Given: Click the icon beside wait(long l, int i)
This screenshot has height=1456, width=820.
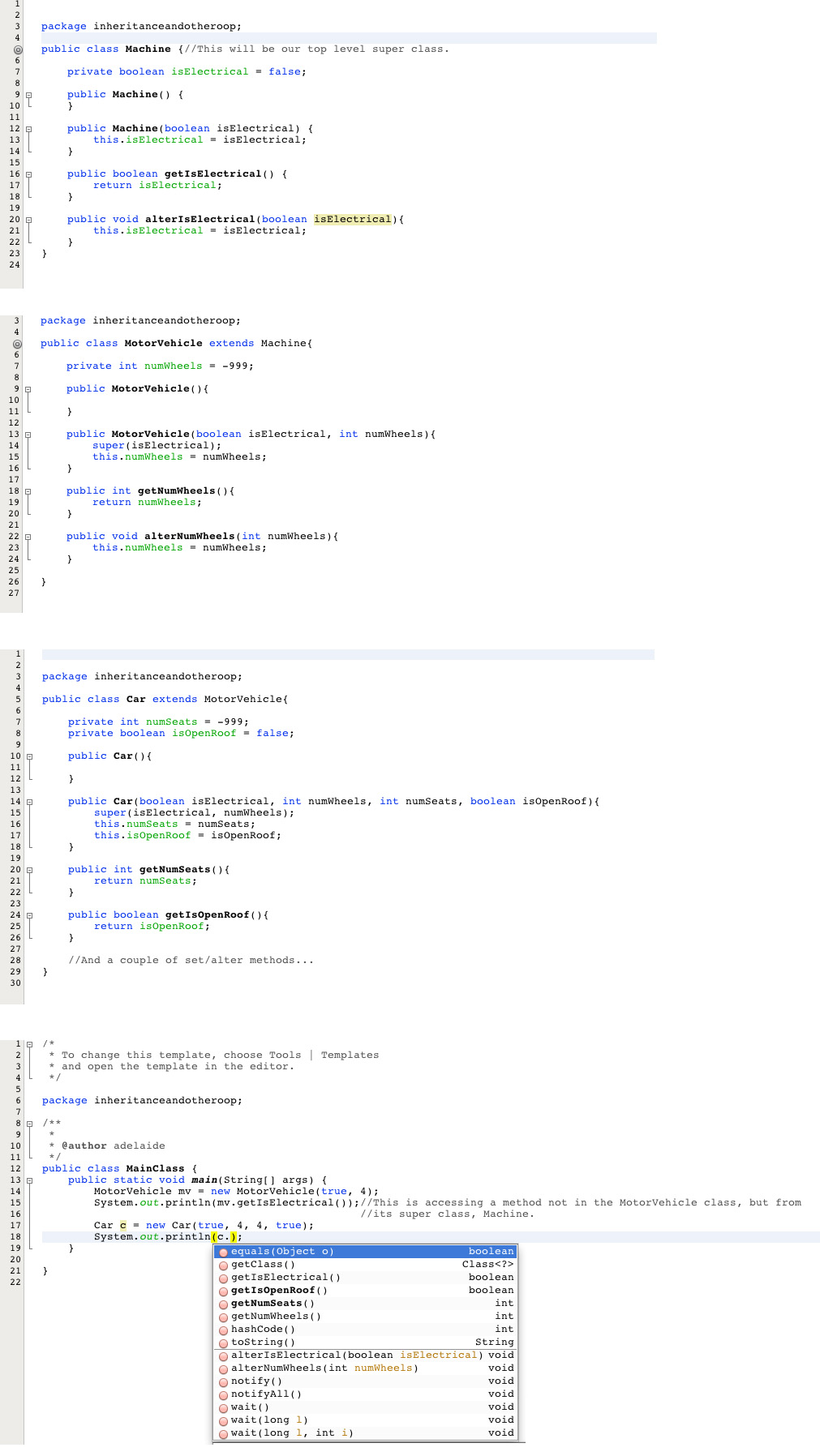Looking at the screenshot, I should pos(223,1433).
